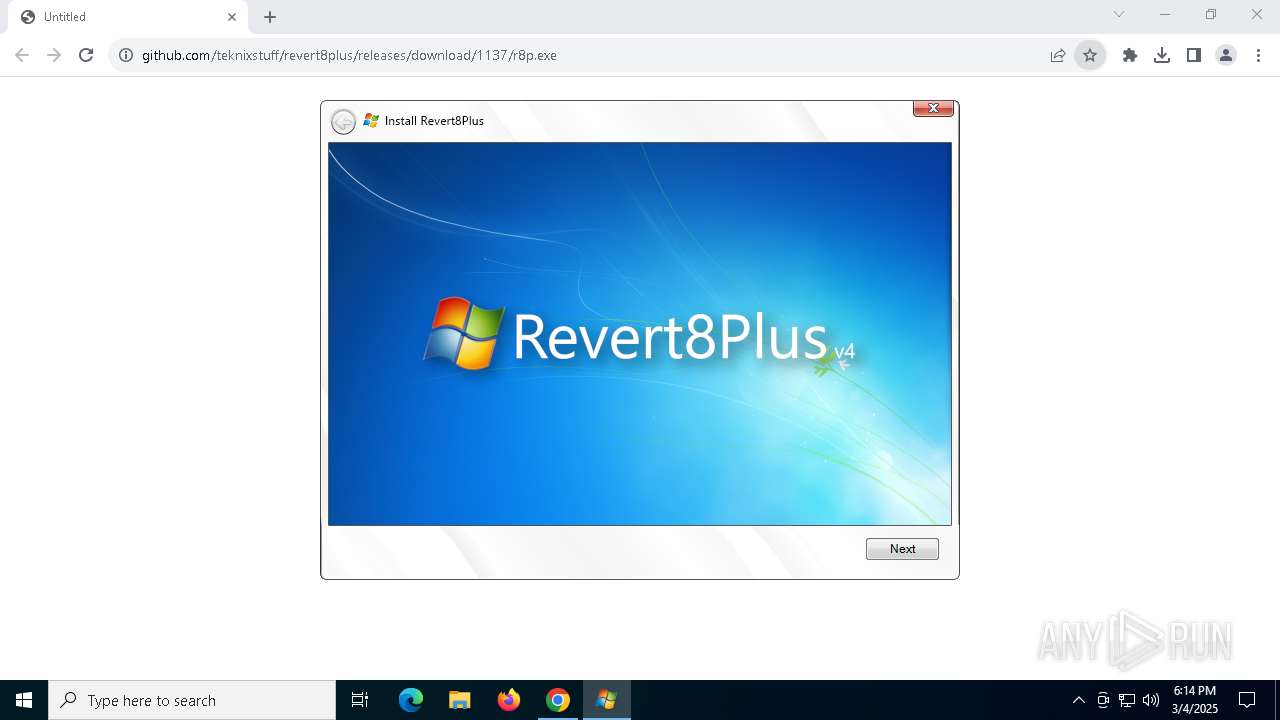Bookmark this tab with the star icon
Screen dimensions: 1280x720
[x=1090, y=55]
